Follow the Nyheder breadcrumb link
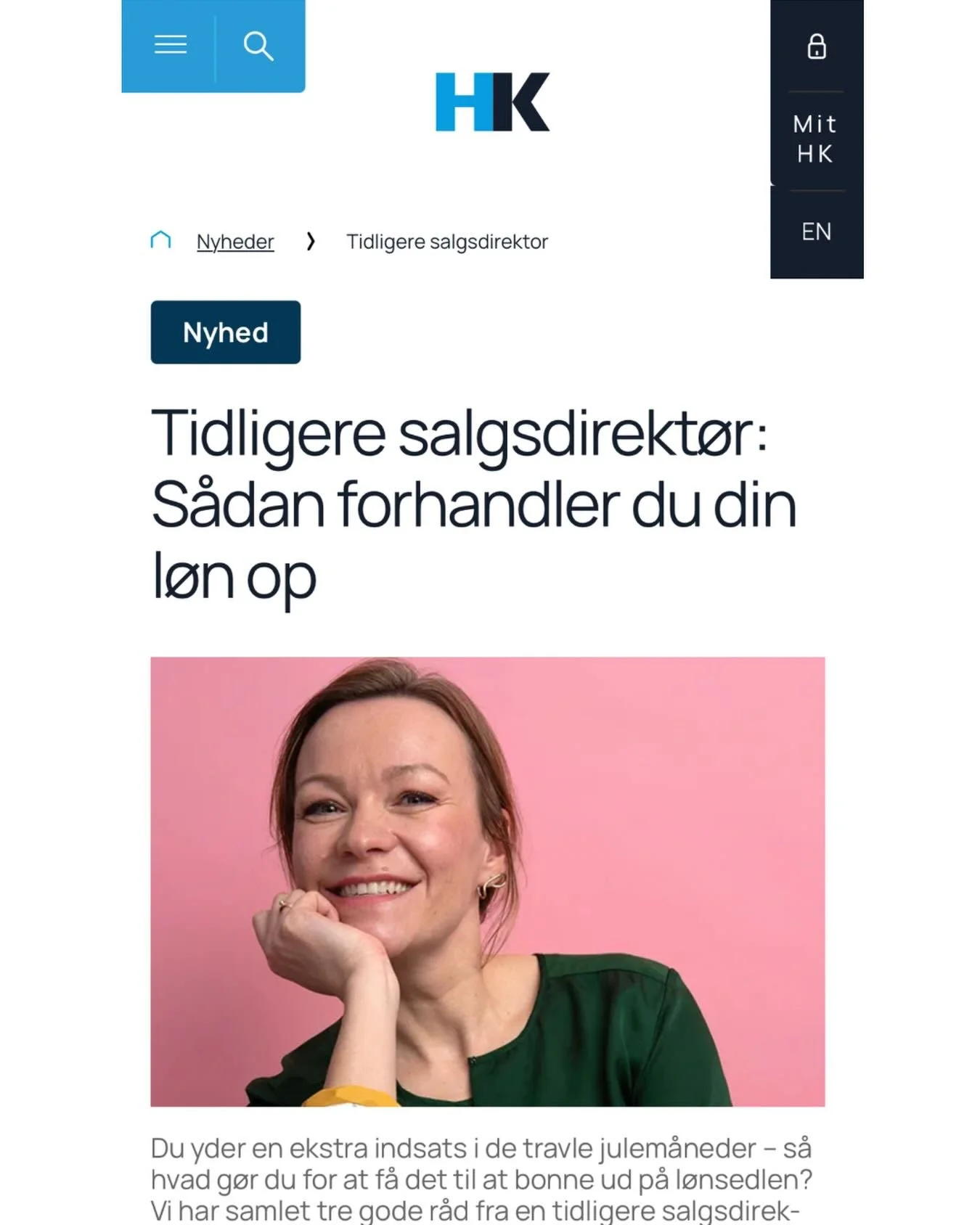980x1225 pixels. click(x=235, y=242)
